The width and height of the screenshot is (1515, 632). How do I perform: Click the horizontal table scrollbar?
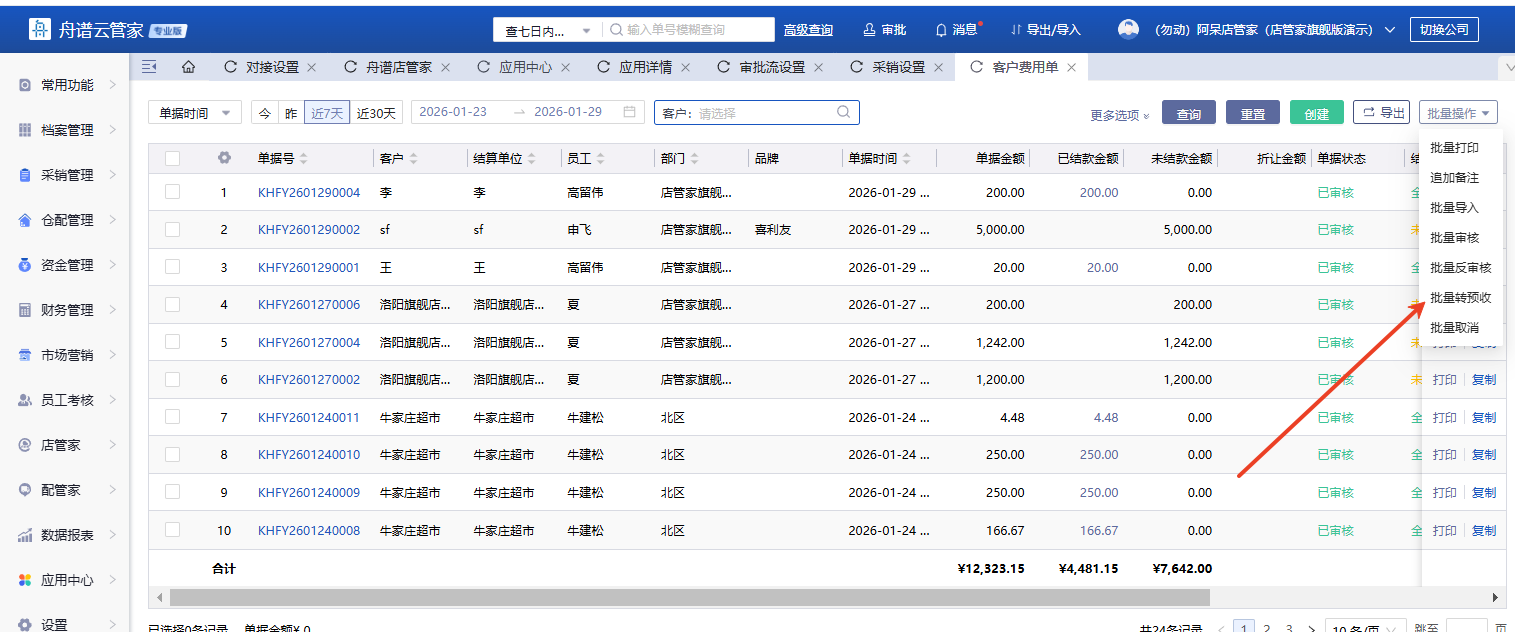pyautogui.click(x=689, y=597)
